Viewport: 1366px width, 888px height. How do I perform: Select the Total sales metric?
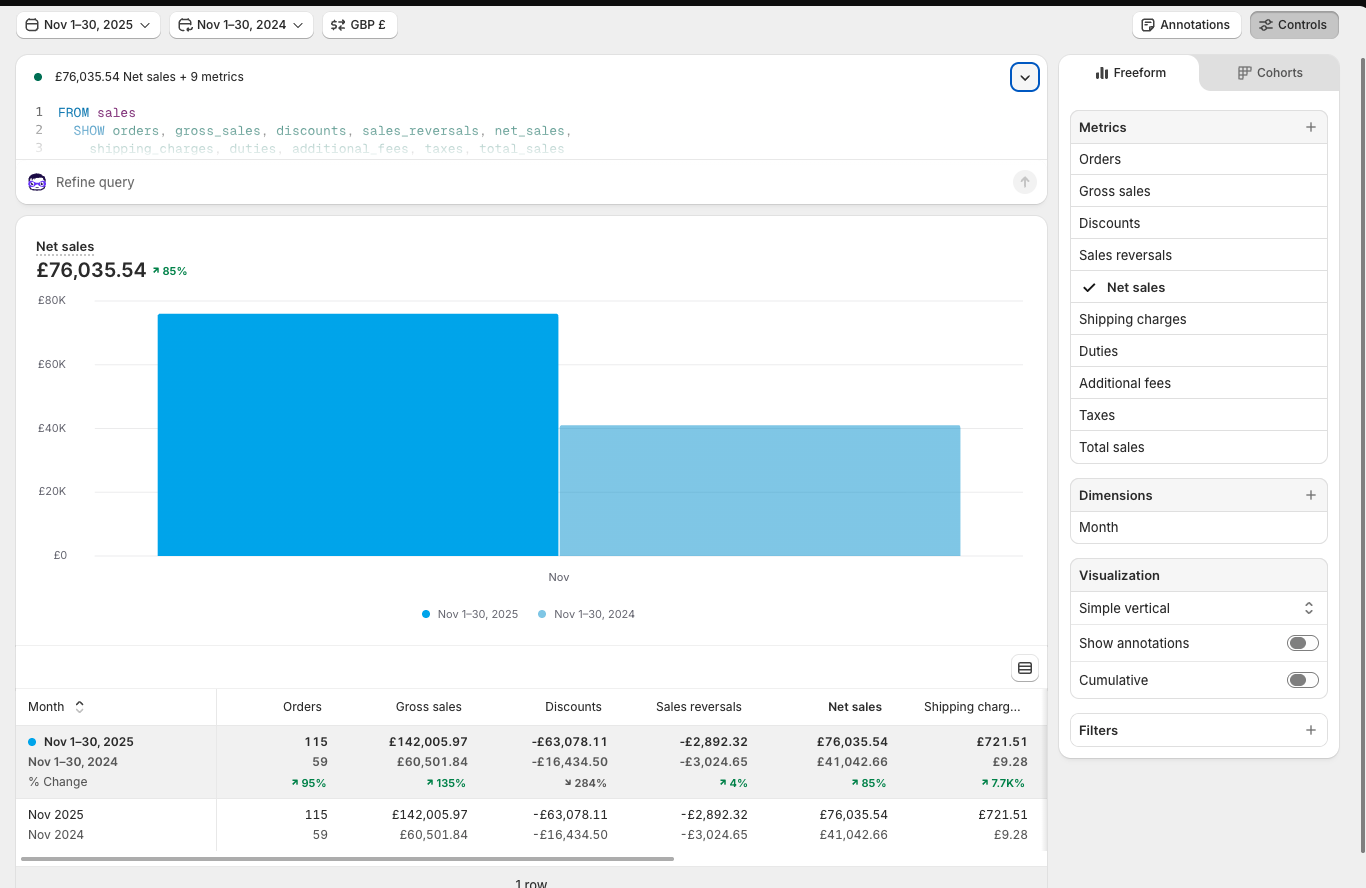click(x=1199, y=447)
